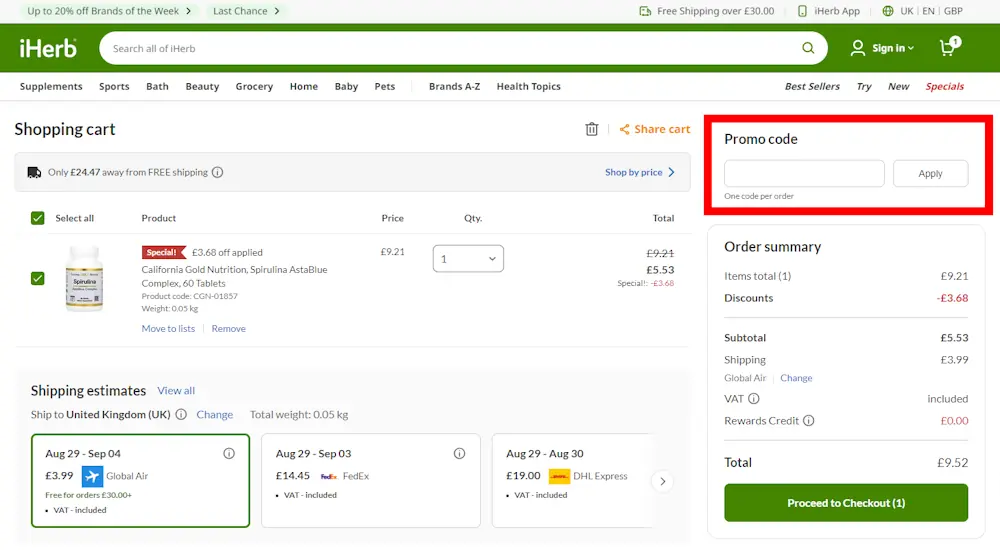Click the Apply promo code button
Viewport: 1000px width, 550px height.
tap(930, 174)
